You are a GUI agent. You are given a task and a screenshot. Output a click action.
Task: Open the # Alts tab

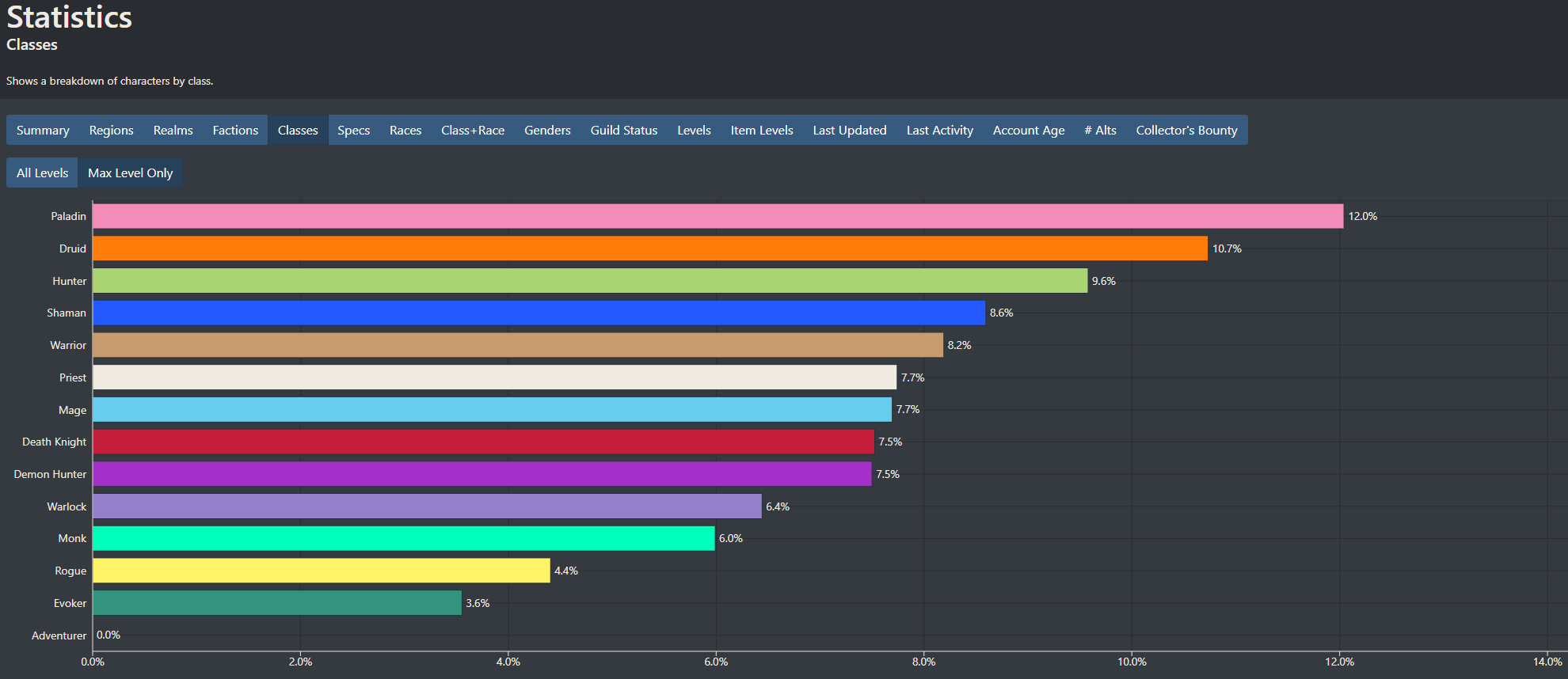point(1100,130)
